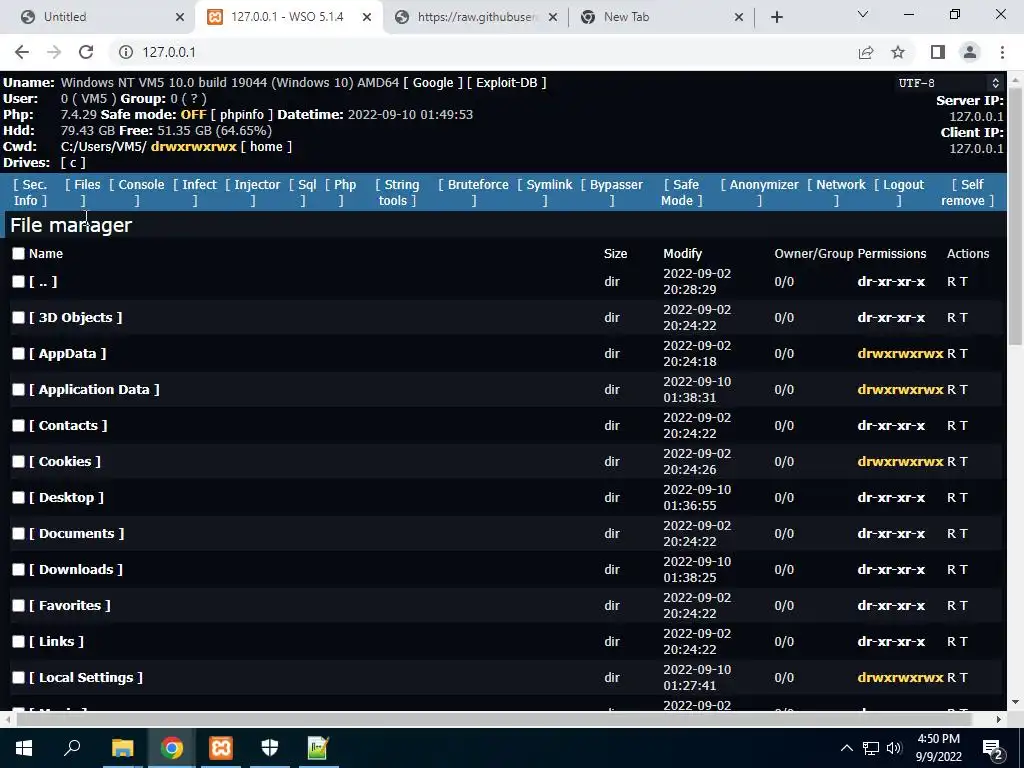Image resolution: width=1024 pixels, height=768 pixels.
Task: Open the browser side panel
Action: pos(938,52)
